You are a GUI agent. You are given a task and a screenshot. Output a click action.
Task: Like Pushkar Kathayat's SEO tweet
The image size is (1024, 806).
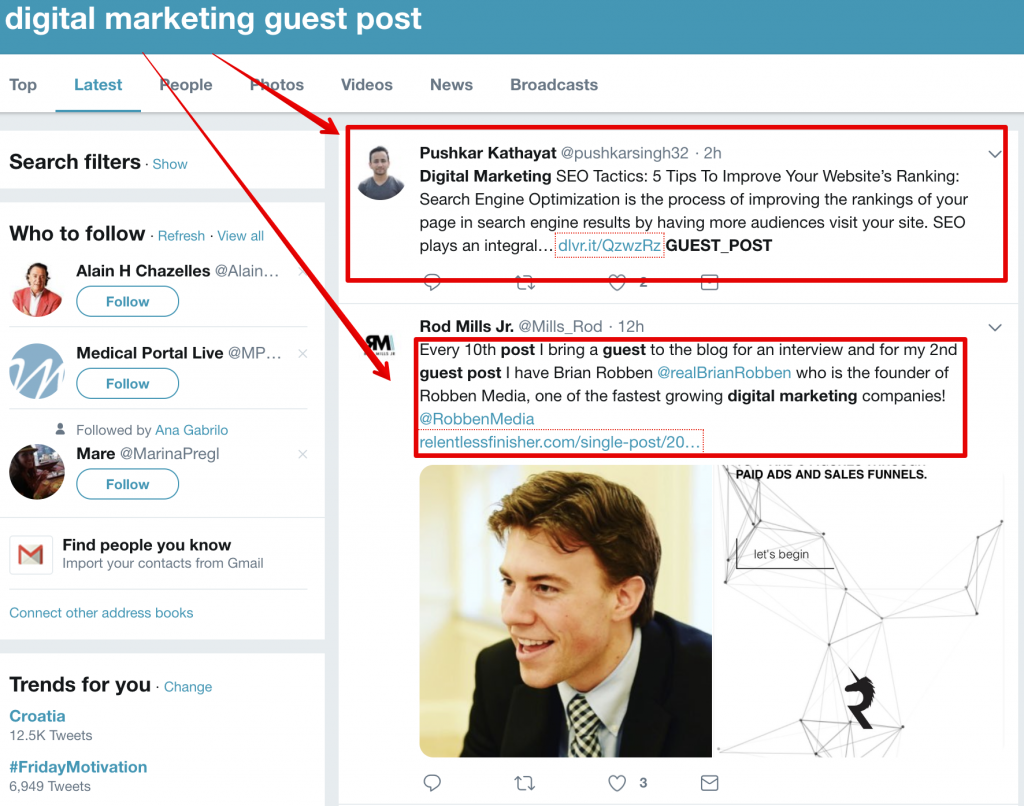point(618,283)
